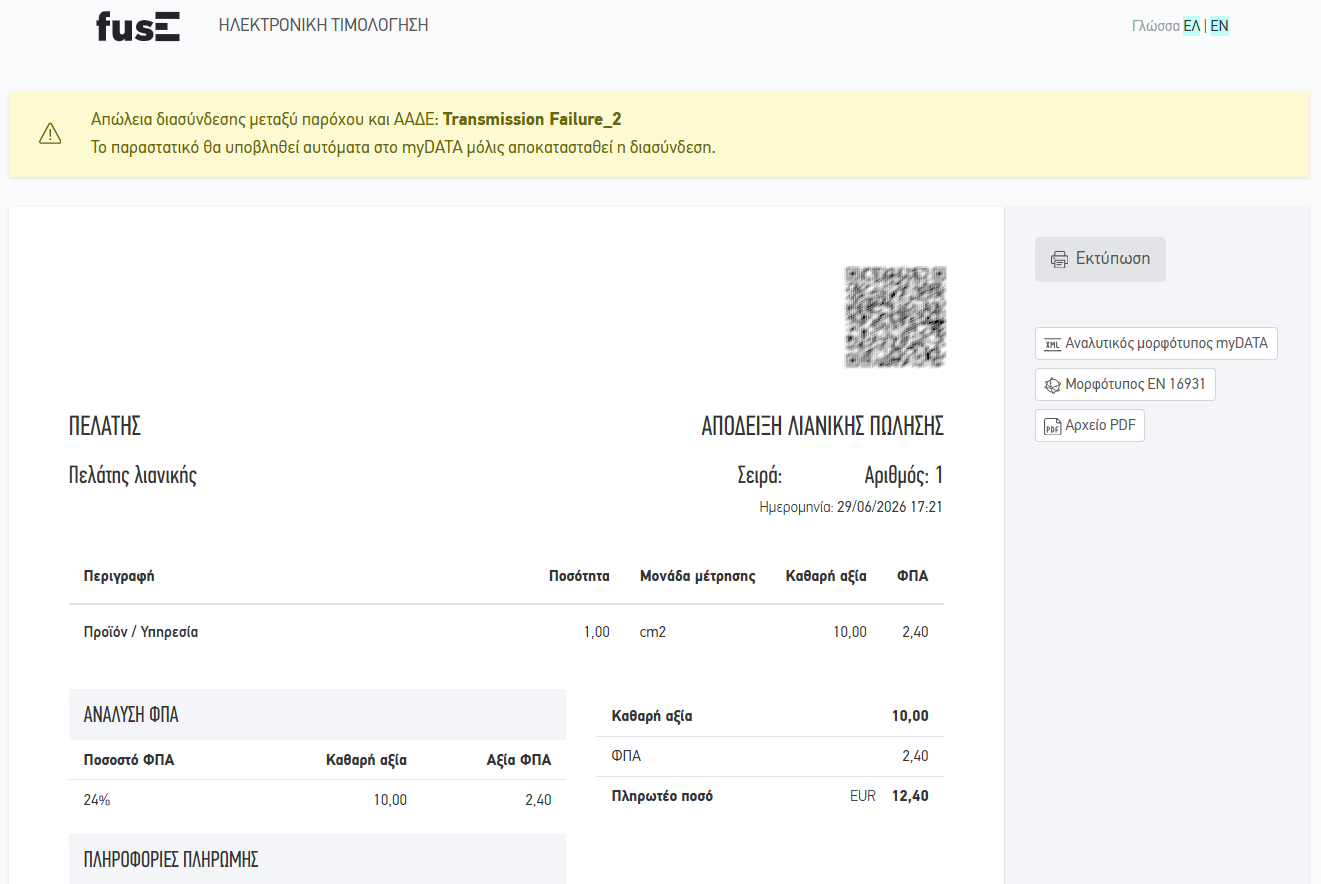Image resolution: width=1321 pixels, height=884 pixels.
Task: Click ΗΛΕΚΤΡΟΝΙΚΗ ΤΙΜΟΛΟΓΗΣΗ header title
Action: click(x=323, y=25)
